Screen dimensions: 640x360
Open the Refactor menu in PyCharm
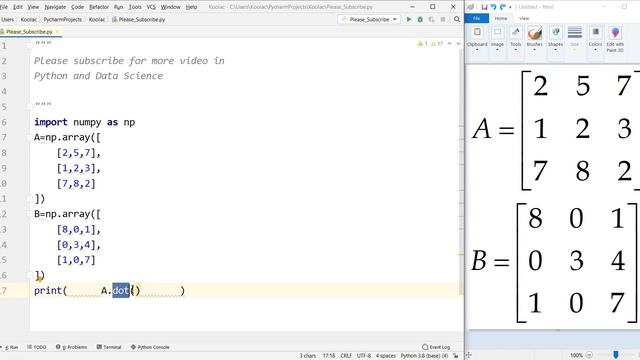(x=99, y=7)
